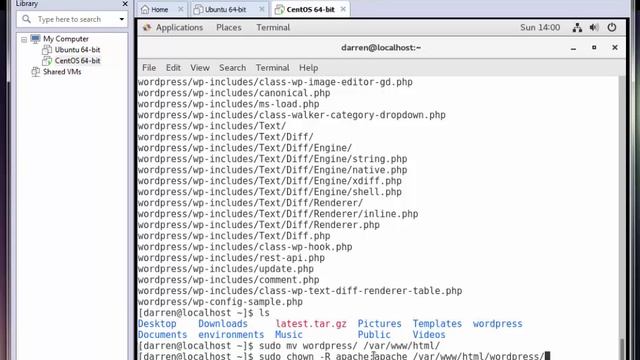Click the Library search field
The width and height of the screenshot is (640, 360).
point(72,19)
